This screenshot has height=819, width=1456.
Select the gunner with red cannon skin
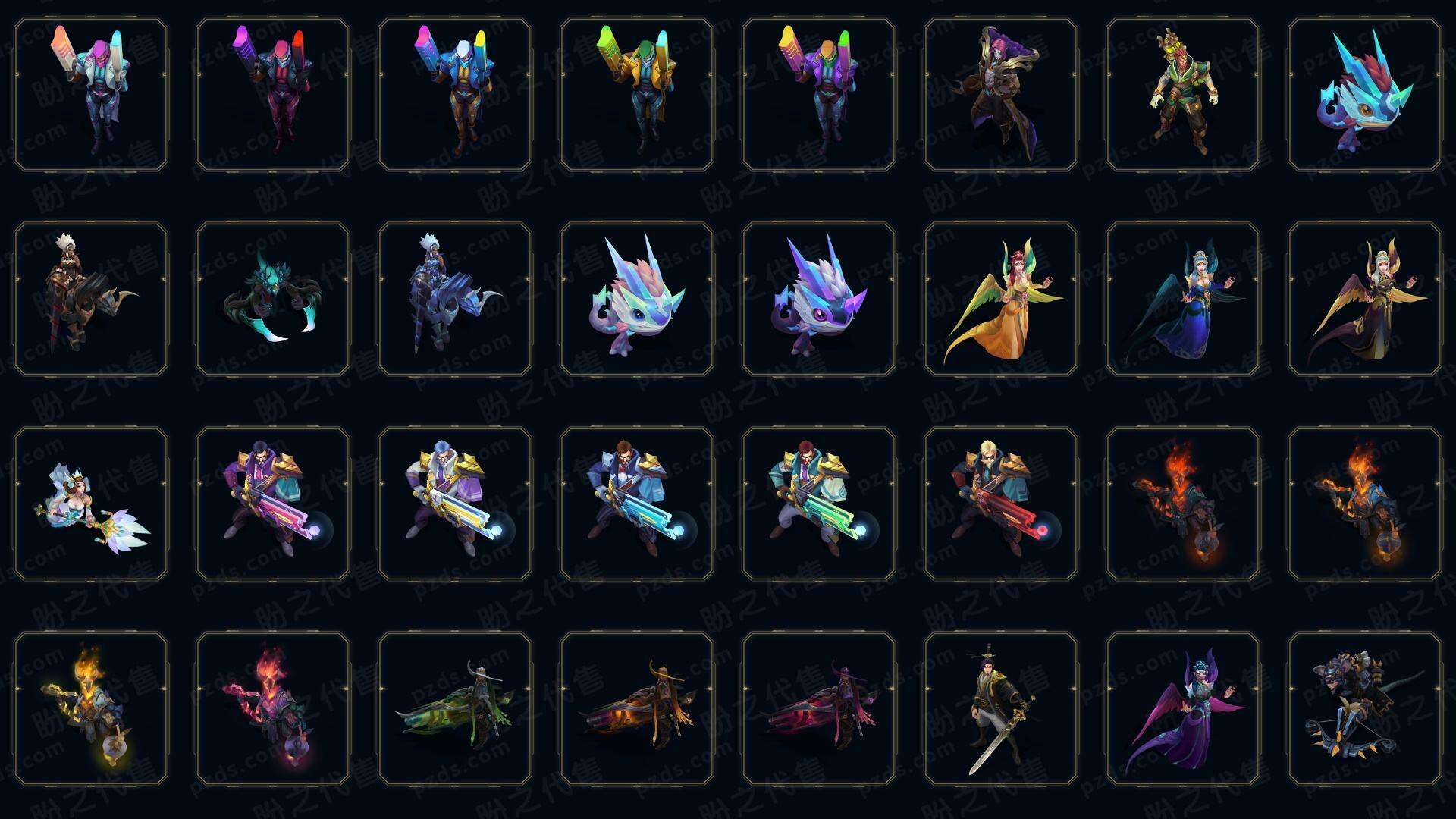pyautogui.click(x=1000, y=504)
